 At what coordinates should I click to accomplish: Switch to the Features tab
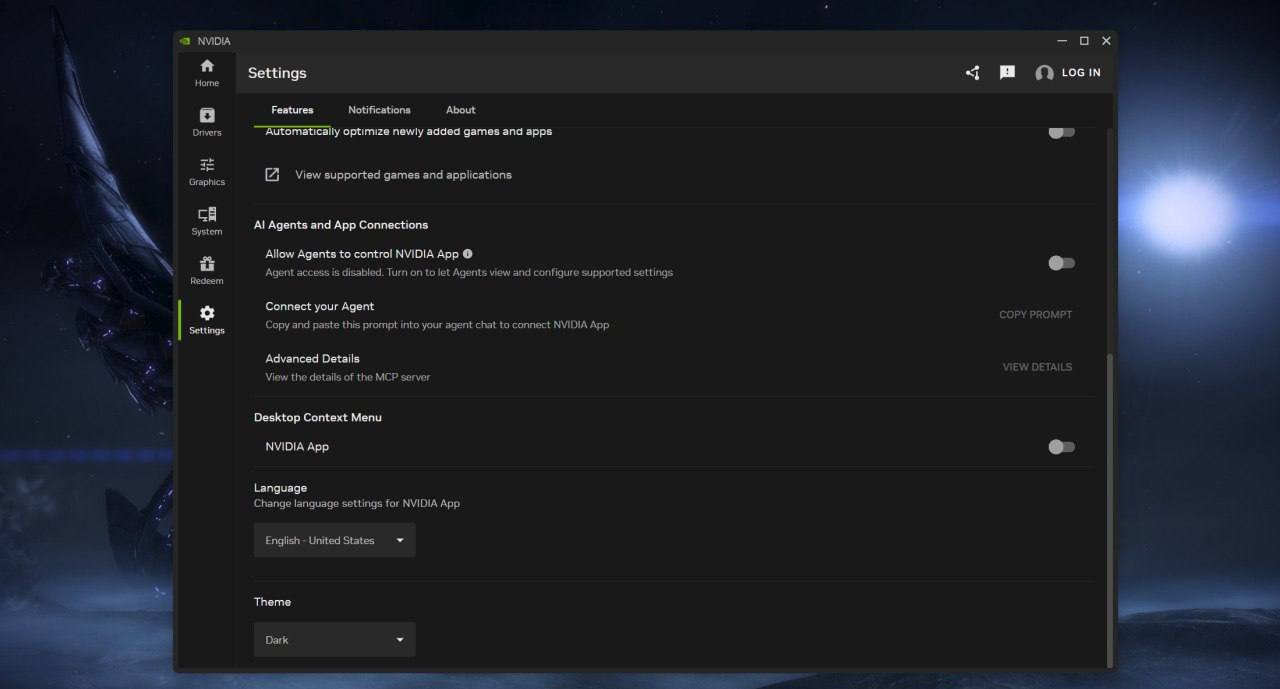pyautogui.click(x=292, y=110)
